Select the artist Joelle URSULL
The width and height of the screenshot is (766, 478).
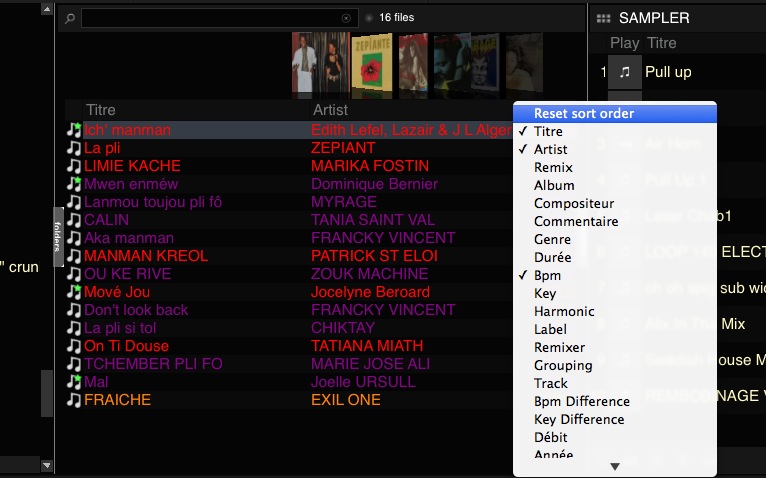tap(363, 382)
